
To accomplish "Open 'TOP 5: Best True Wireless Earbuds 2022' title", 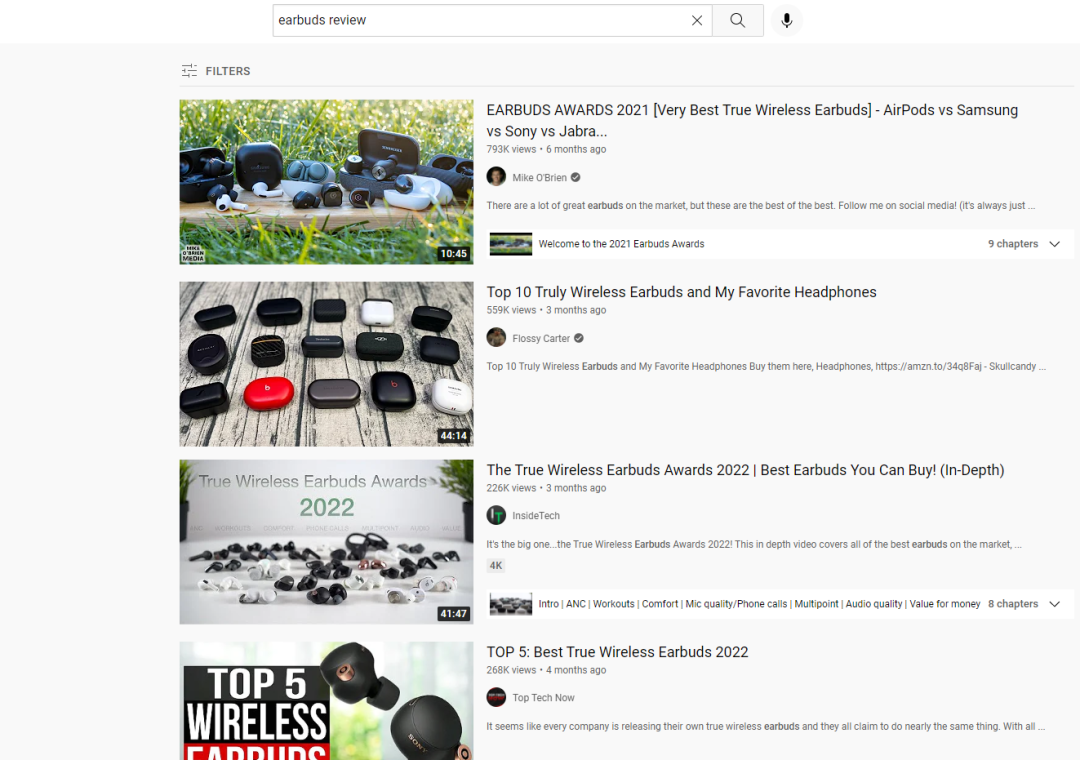I will coord(617,652).
